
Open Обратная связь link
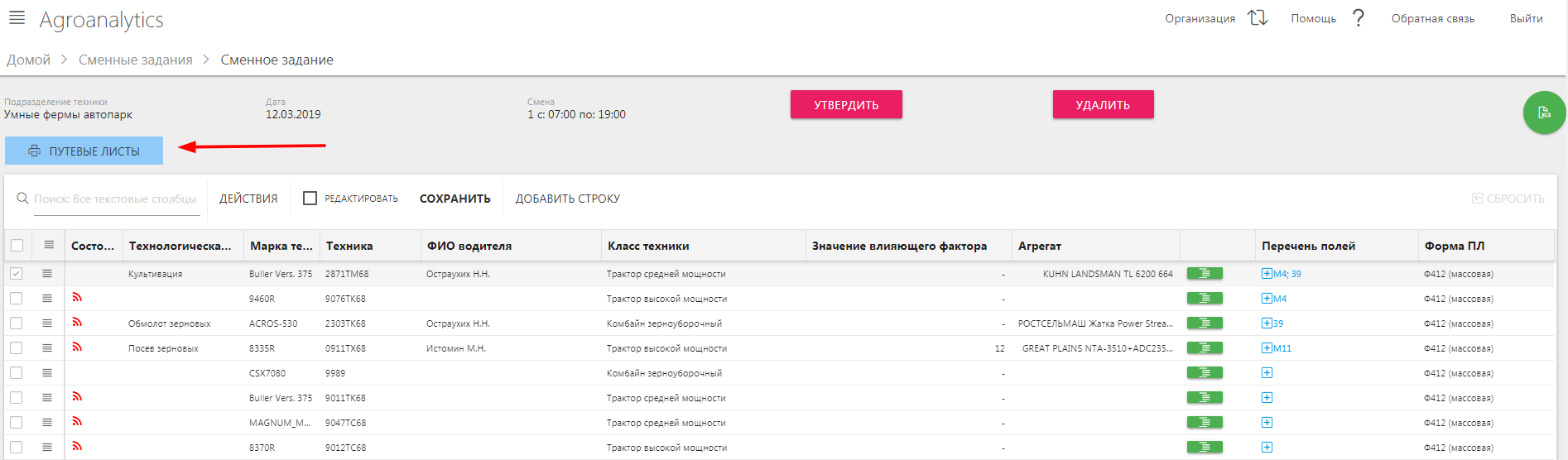point(1432,18)
